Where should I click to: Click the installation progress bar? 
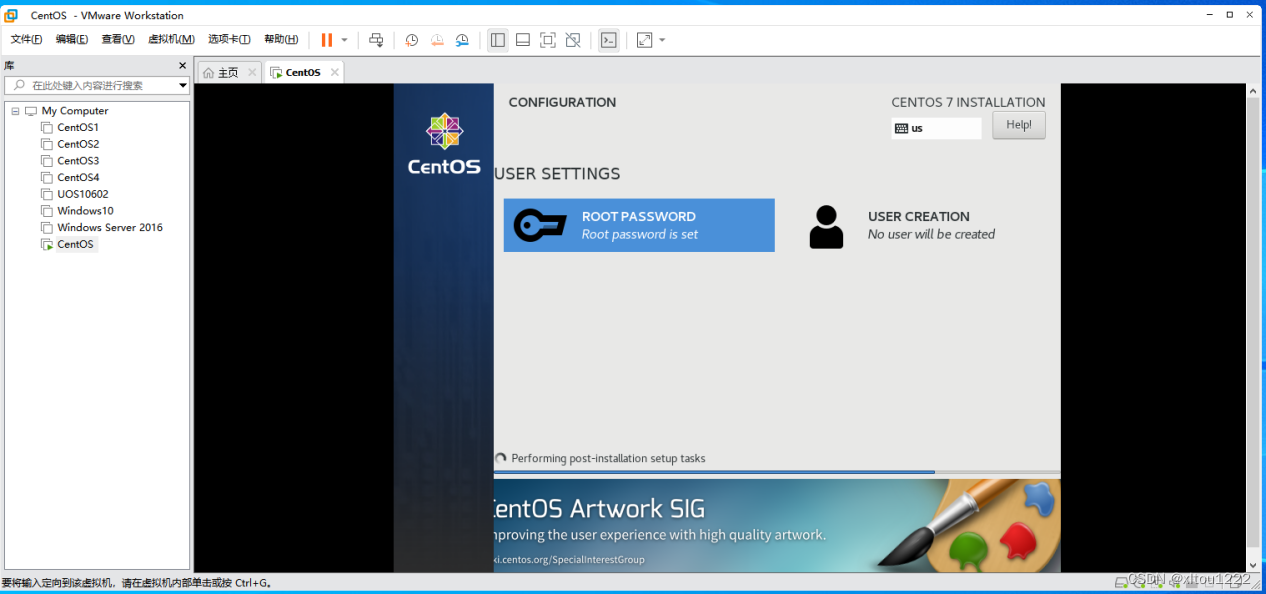[777, 472]
